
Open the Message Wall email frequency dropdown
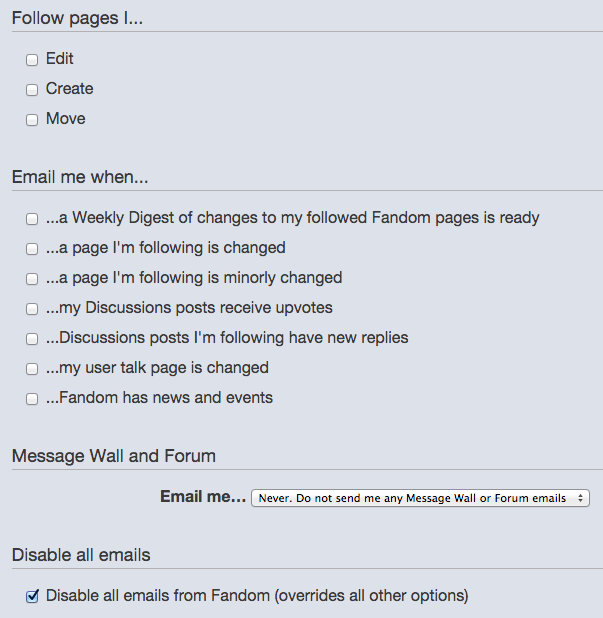click(420, 498)
